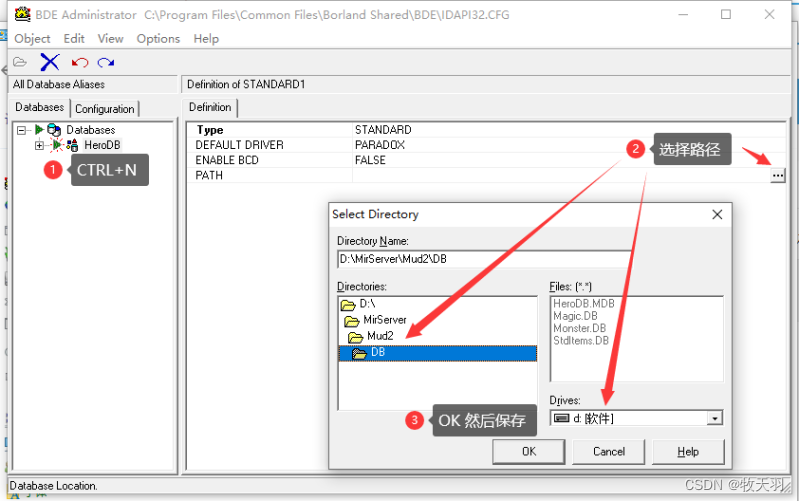The height and width of the screenshot is (501, 799).
Task: Select the Databases root node icon
Action: [x=54, y=130]
